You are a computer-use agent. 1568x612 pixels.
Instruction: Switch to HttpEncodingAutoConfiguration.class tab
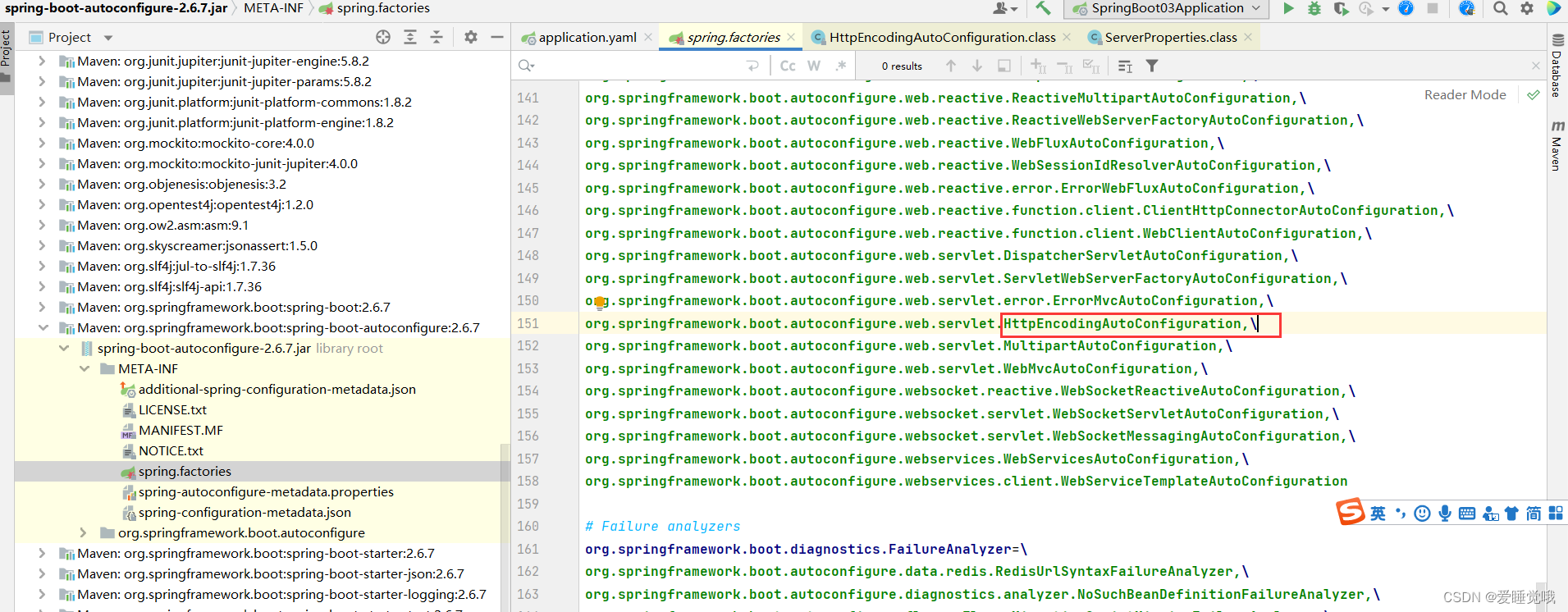(942, 37)
